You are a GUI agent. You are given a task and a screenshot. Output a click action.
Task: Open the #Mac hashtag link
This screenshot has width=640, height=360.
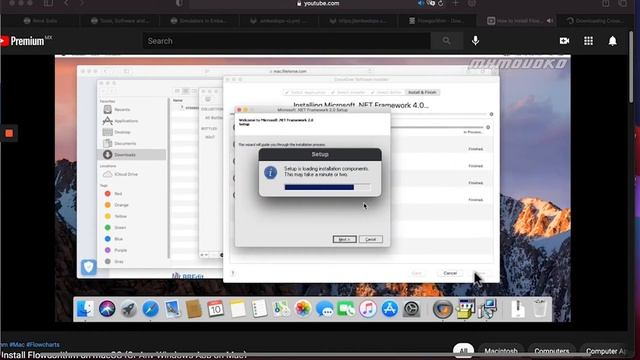click(17, 344)
